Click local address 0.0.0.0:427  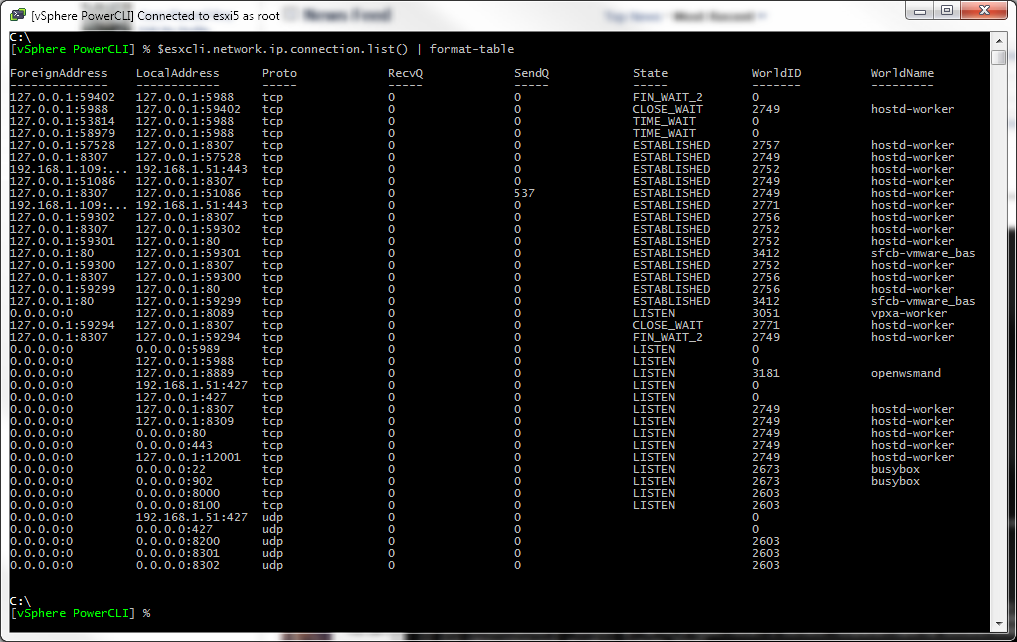(174, 529)
